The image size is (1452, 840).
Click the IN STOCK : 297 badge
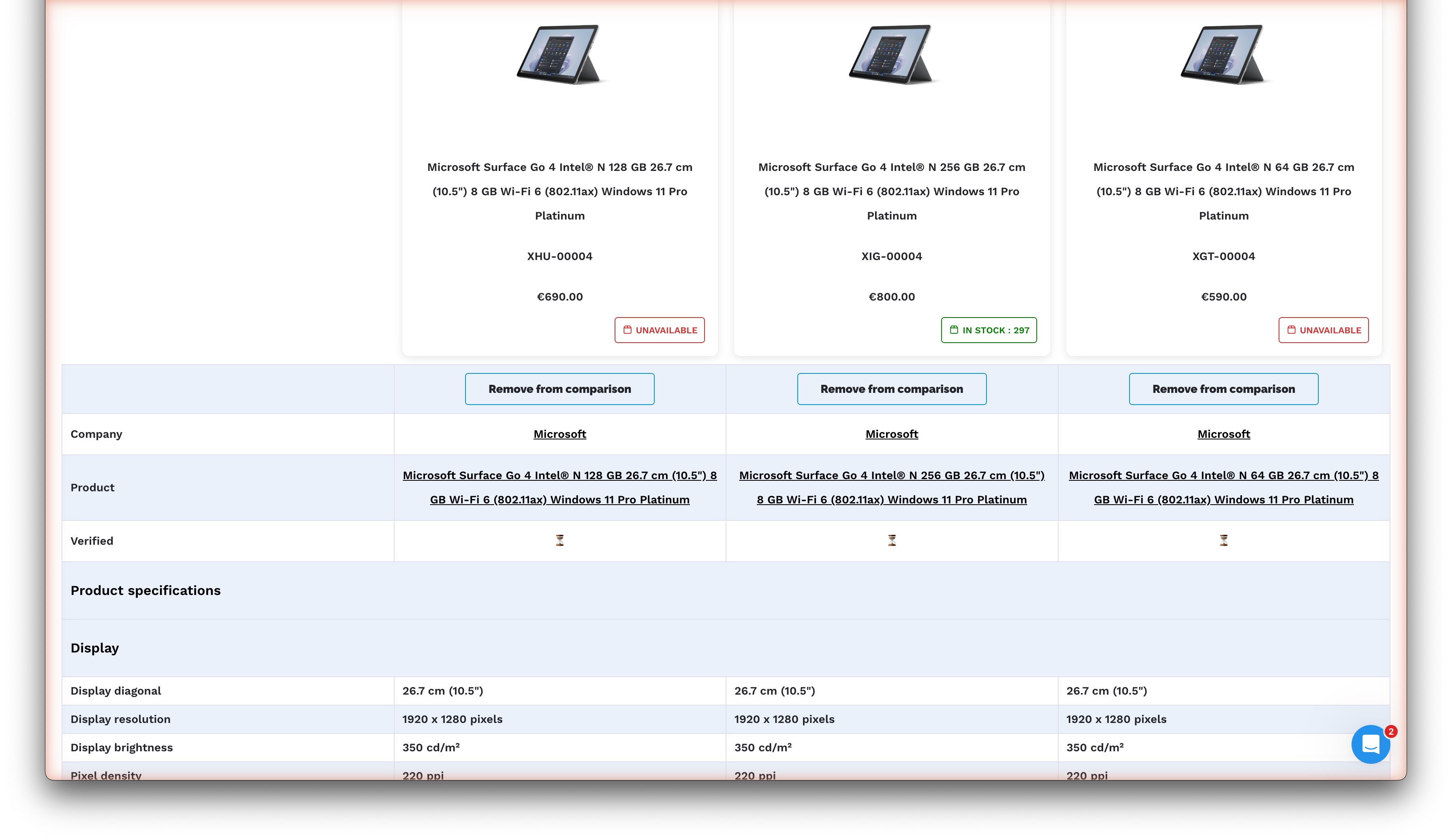[989, 330]
